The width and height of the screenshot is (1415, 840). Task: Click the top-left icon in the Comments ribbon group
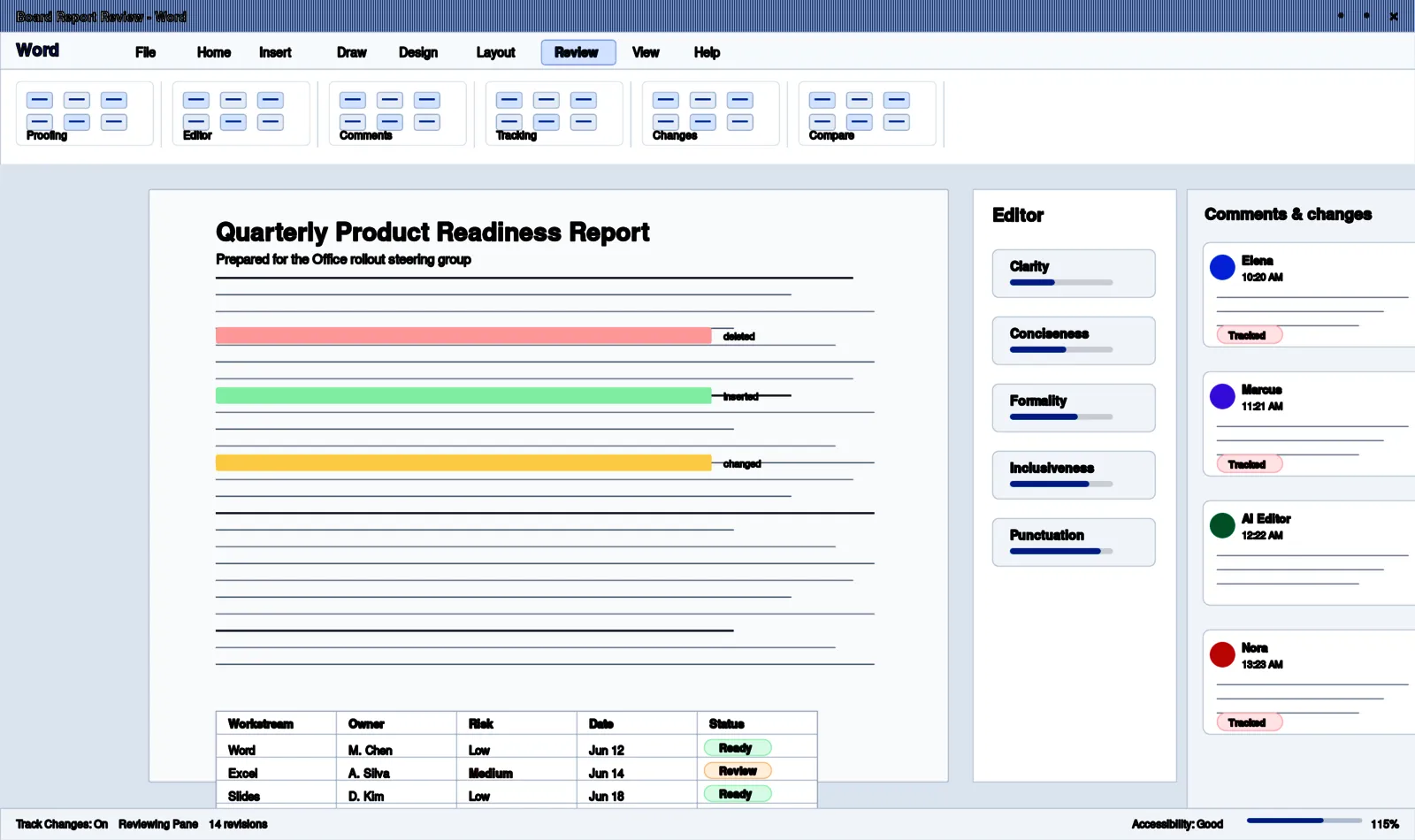(x=353, y=101)
